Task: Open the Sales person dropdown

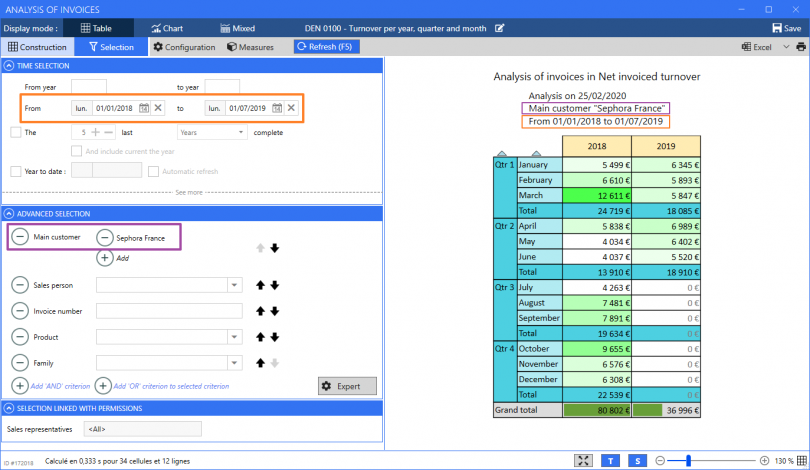Action: pos(235,285)
